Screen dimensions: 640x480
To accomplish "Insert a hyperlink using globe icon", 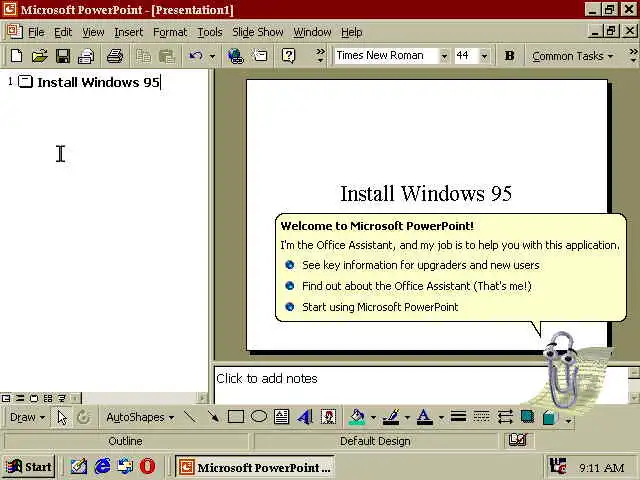I will (x=236, y=56).
